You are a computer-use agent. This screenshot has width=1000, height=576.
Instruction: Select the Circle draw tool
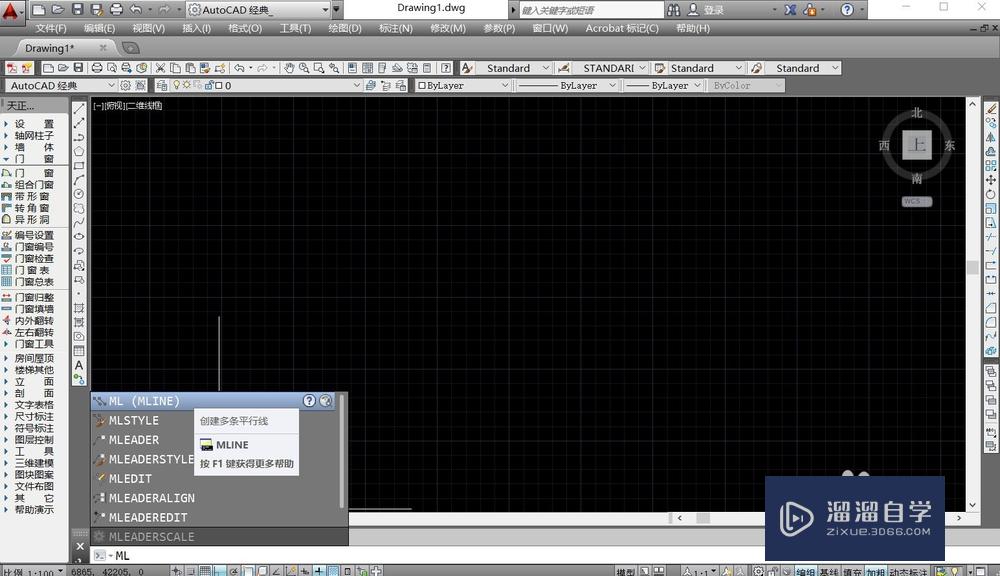[79, 194]
